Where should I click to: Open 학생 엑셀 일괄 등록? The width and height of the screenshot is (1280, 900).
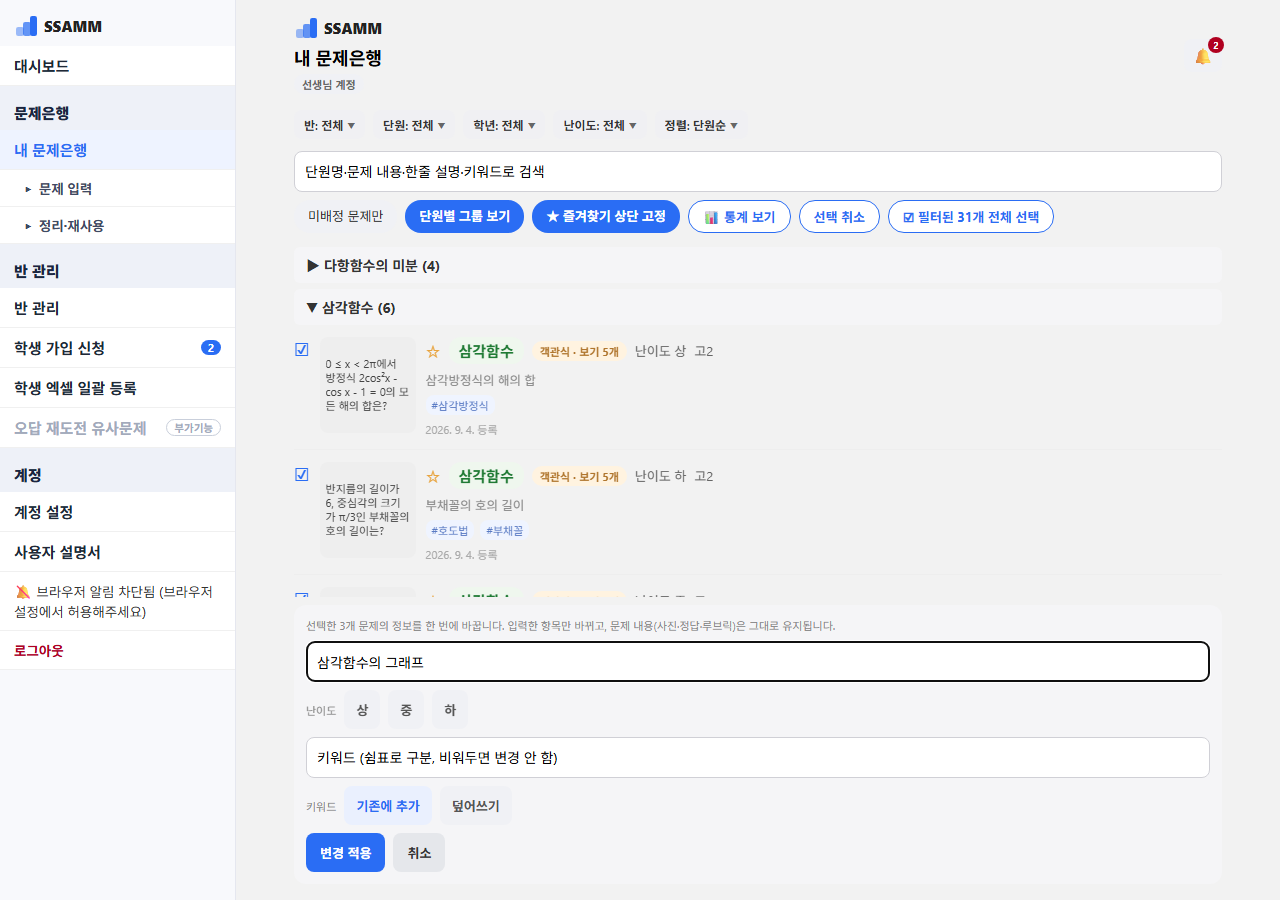coord(118,388)
